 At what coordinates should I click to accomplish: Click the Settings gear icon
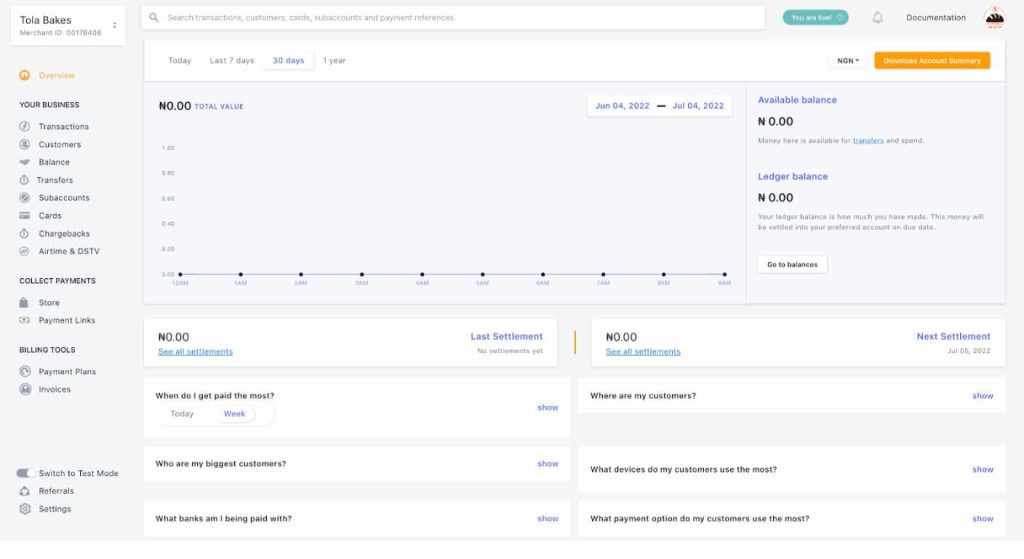25,509
